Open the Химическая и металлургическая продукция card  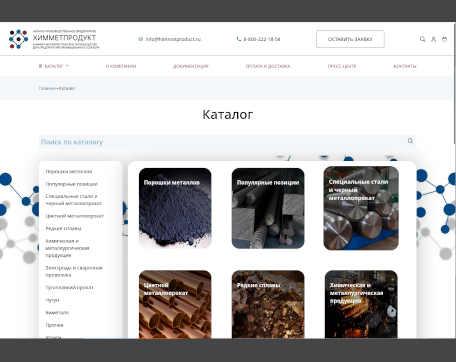361,304
